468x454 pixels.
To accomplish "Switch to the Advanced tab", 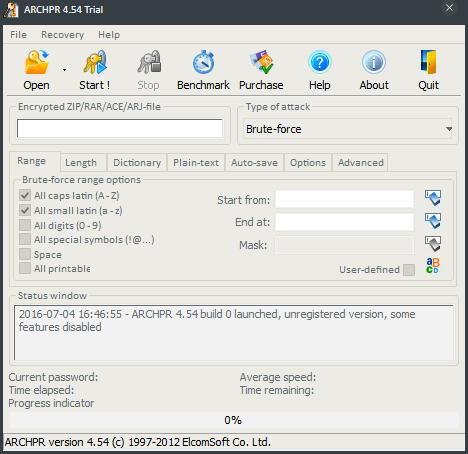I will 361,163.
